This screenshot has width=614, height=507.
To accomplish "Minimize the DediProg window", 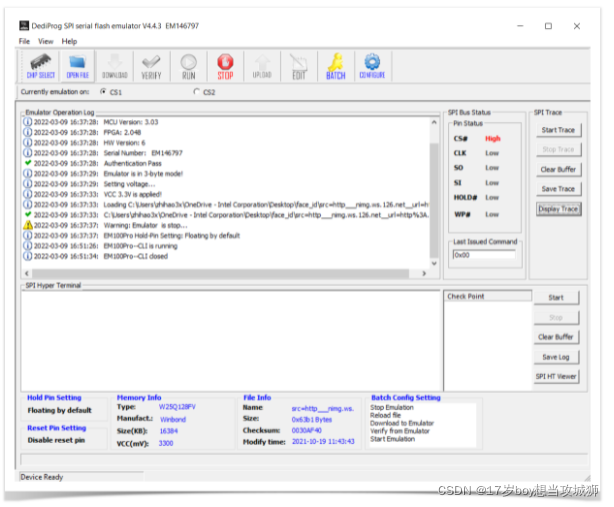I will click(520, 26).
